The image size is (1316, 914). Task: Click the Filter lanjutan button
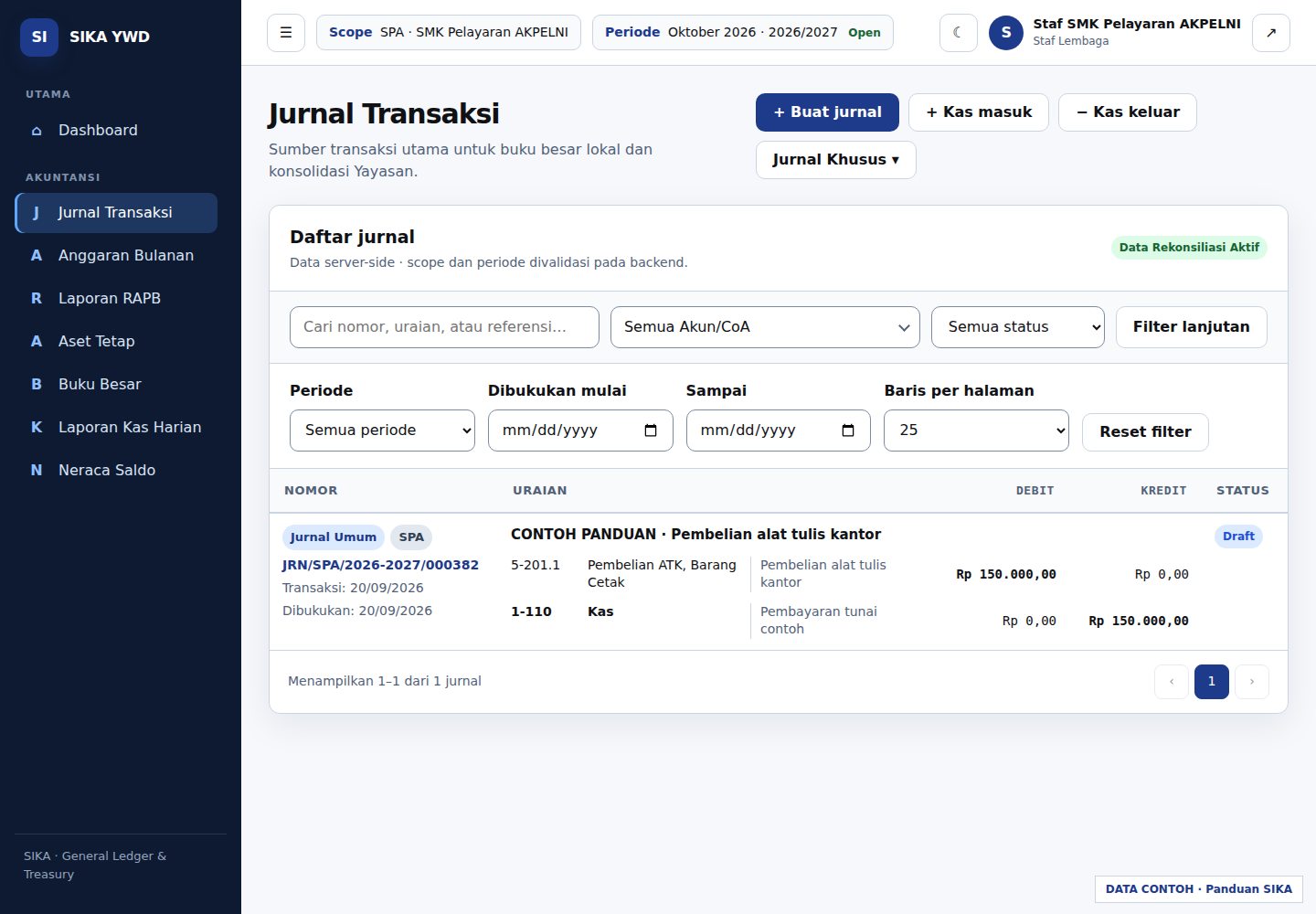coord(1192,327)
